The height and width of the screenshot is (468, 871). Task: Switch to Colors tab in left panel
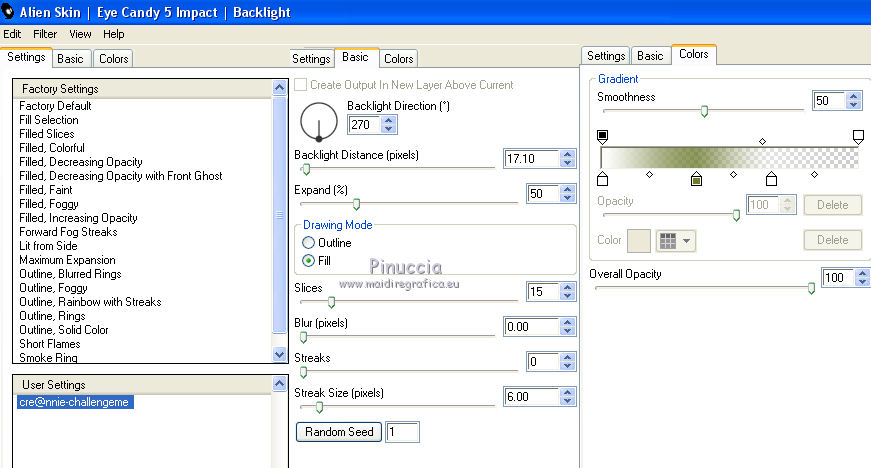[x=113, y=59]
